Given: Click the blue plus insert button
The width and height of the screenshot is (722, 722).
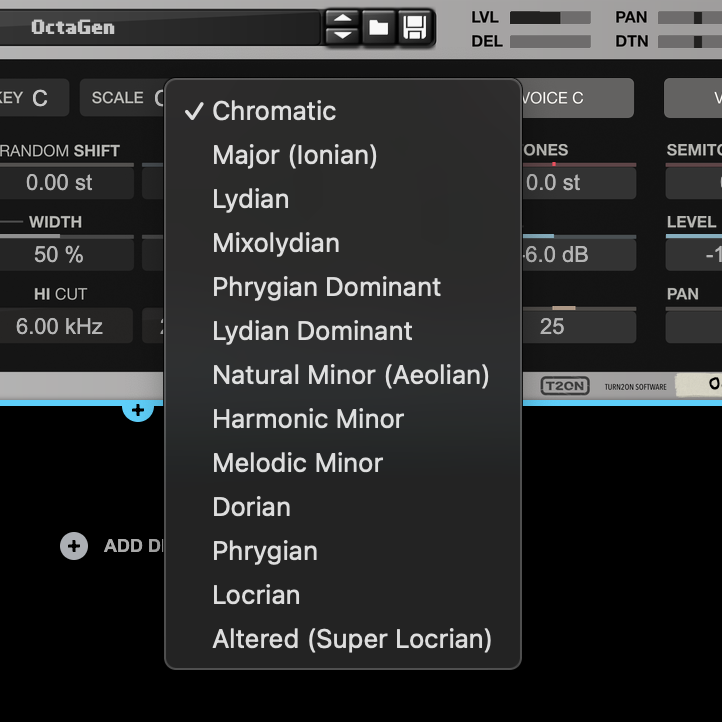Looking at the screenshot, I should point(138,410).
